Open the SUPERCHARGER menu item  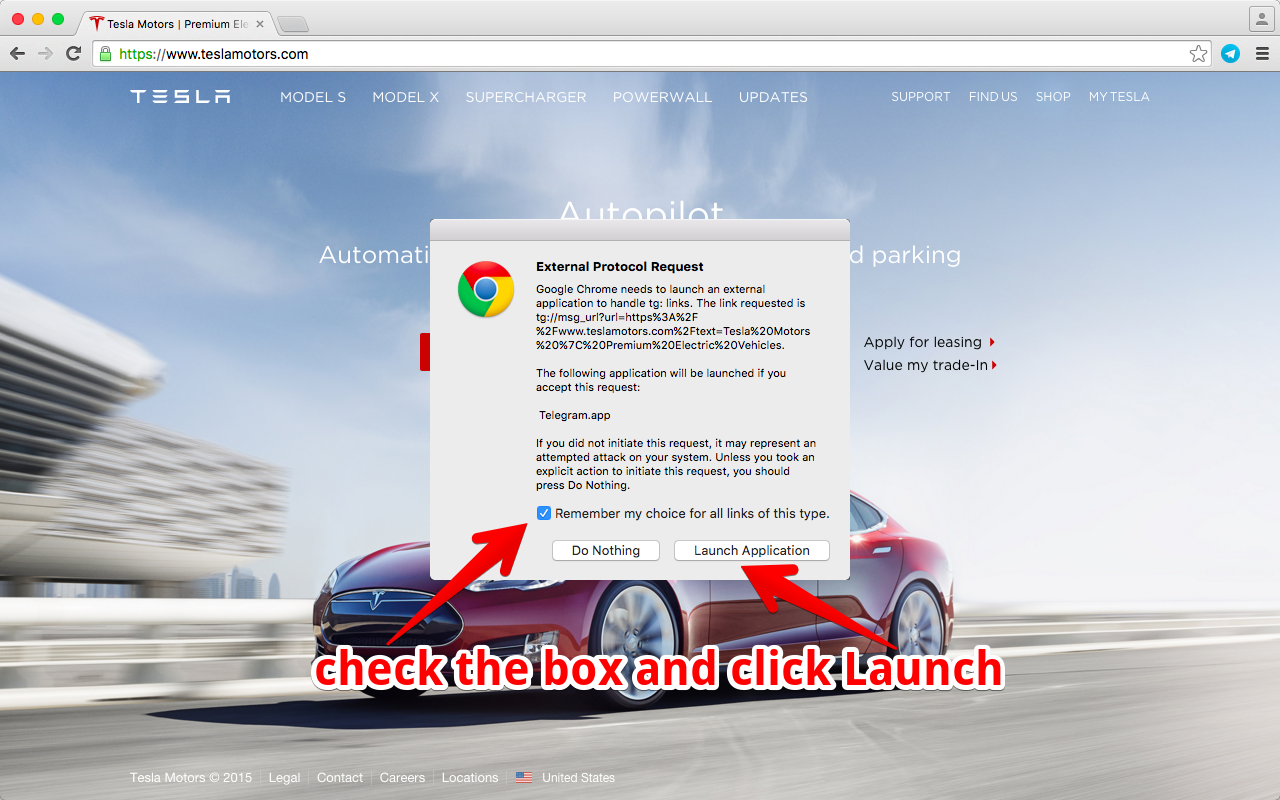pyautogui.click(x=526, y=97)
